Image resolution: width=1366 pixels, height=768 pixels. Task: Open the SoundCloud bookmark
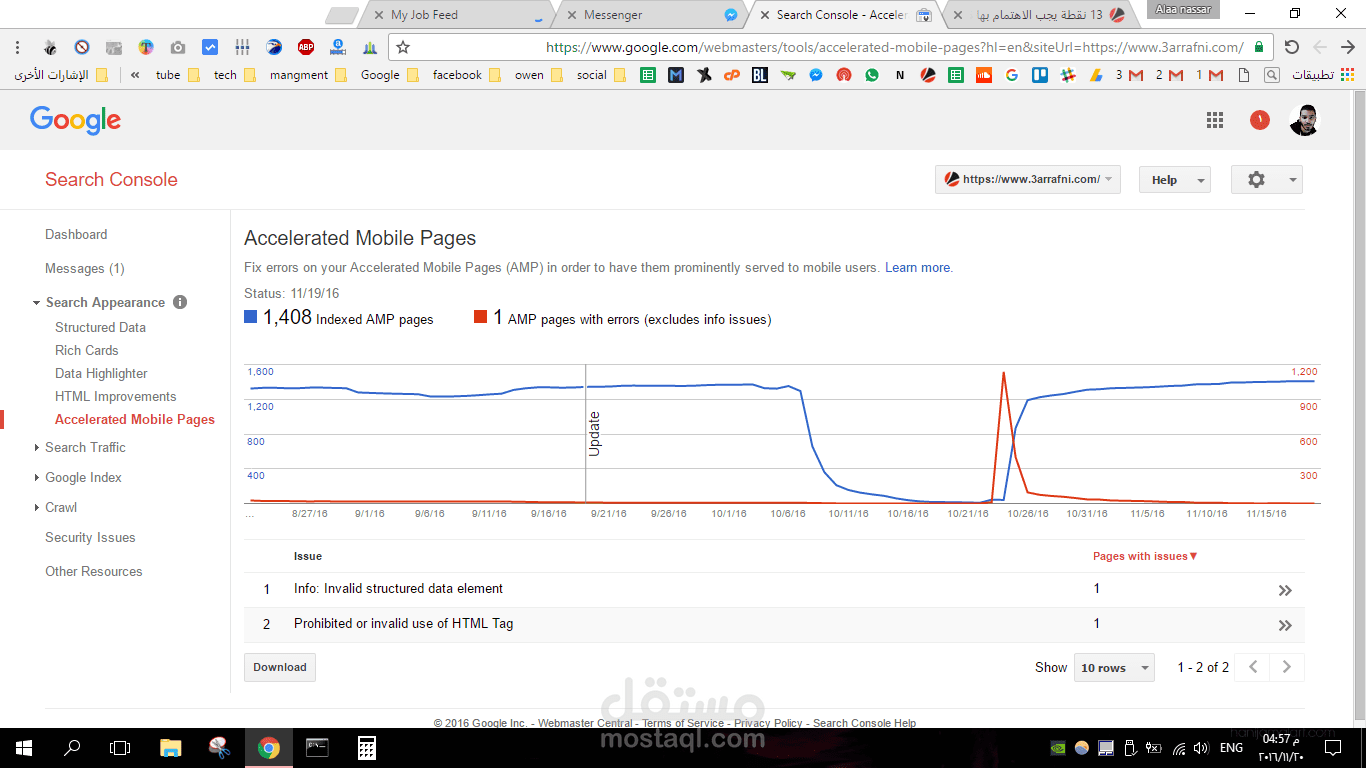(x=984, y=75)
